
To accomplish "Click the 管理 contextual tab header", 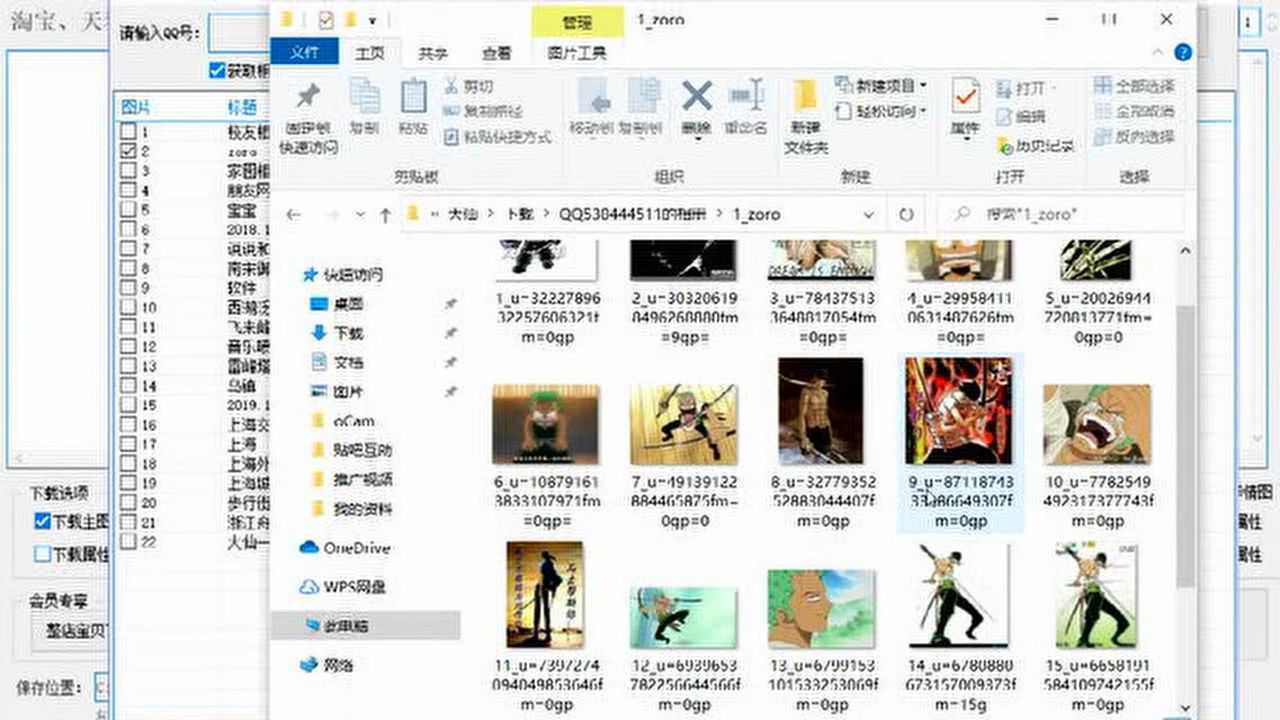I will pyautogui.click(x=577, y=20).
